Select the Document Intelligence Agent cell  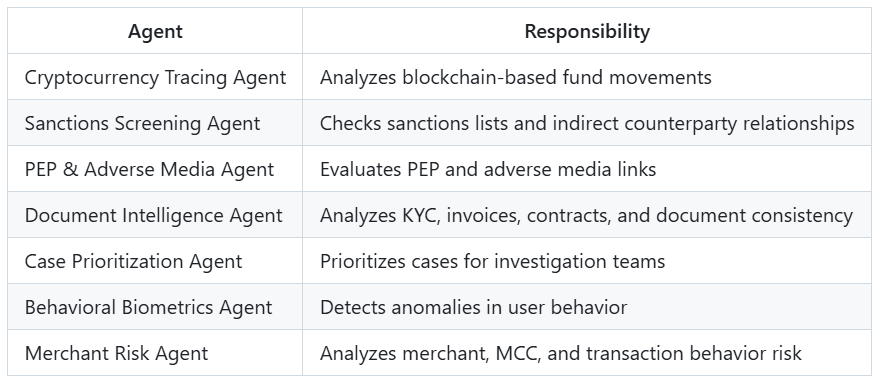155,215
